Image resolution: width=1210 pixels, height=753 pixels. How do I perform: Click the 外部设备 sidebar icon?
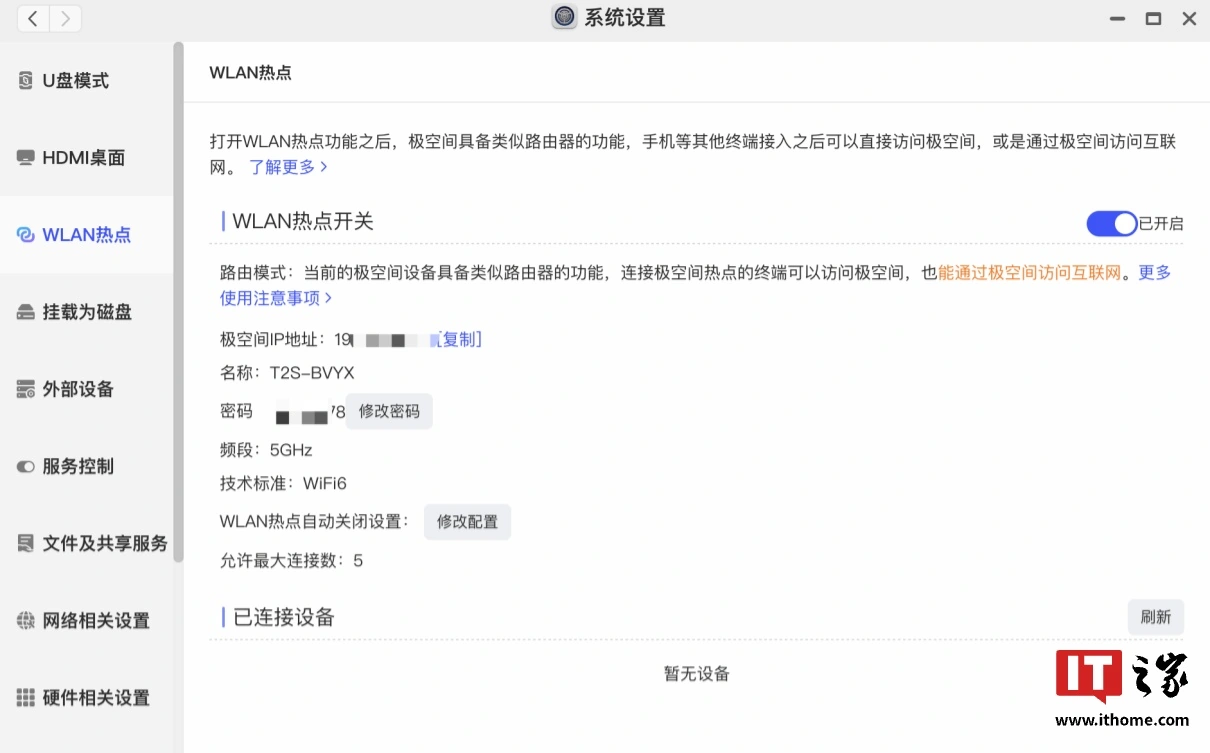26,390
